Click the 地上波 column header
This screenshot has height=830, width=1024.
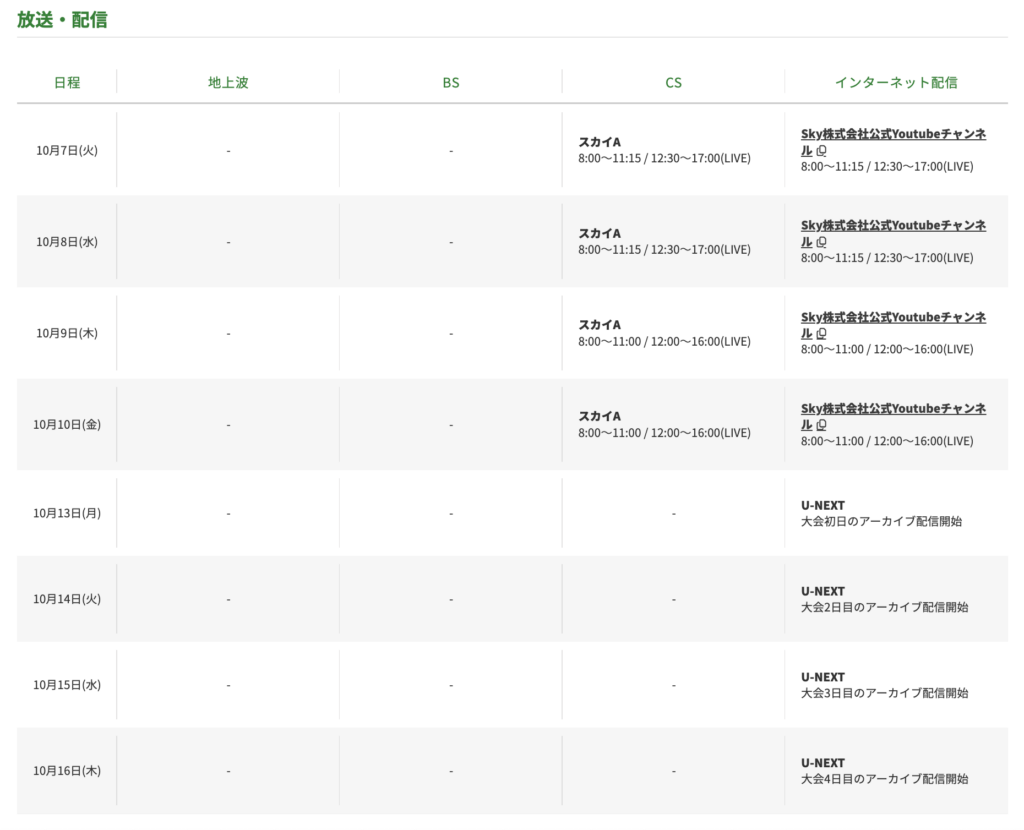(x=228, y=82)
